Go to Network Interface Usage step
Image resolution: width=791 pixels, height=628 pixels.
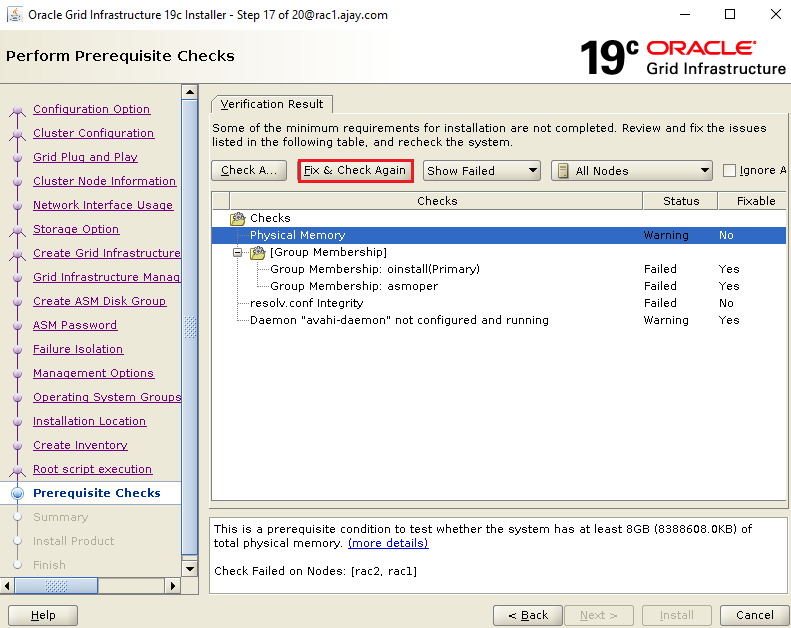pos(103,205)
